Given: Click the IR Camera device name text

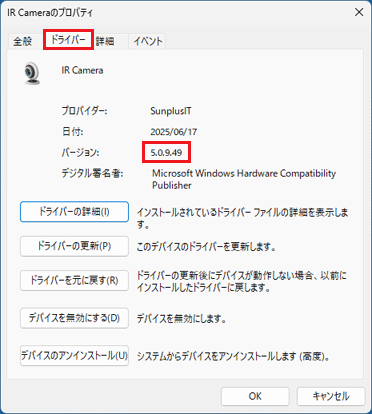Looking at the screenshot, I should click(x=82, y=70).
